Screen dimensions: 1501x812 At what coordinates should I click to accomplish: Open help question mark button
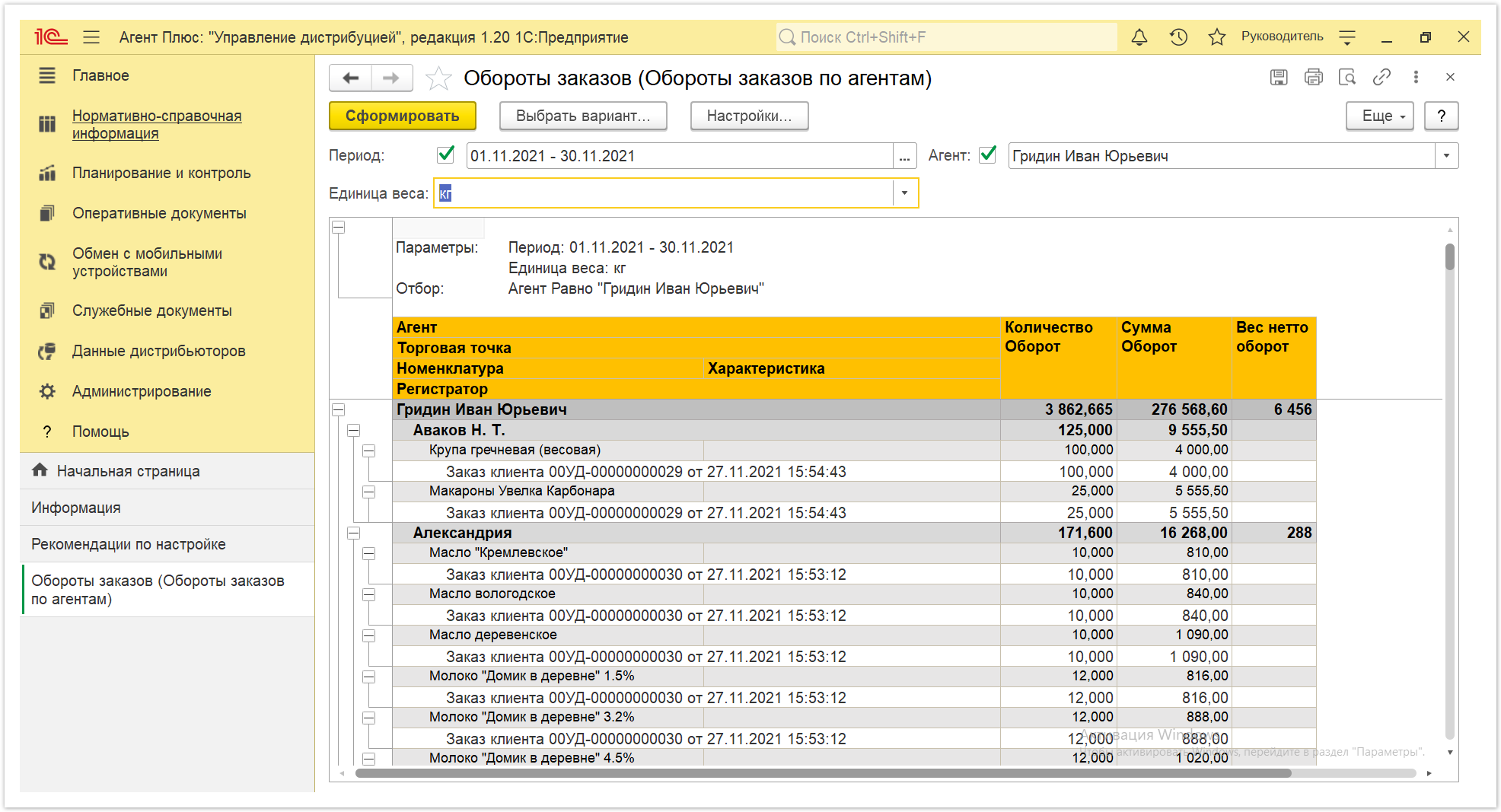[x=1441, y=116]
